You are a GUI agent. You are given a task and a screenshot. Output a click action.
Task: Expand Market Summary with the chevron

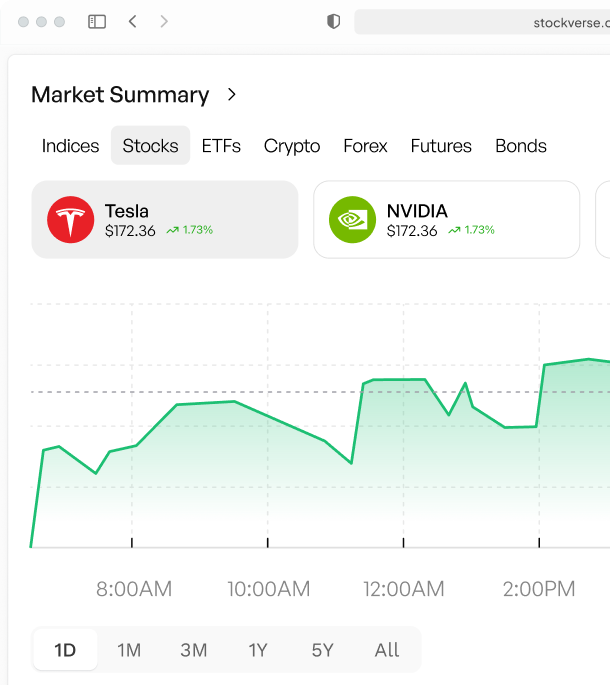pos(232,94)
